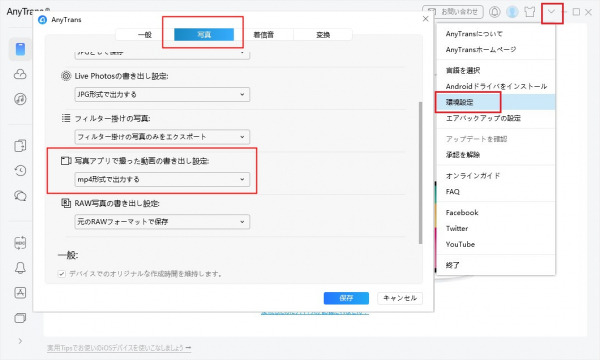Click the お問い合わせ contact button
This screenshot has height=360, width=600.
coord(453,12)
